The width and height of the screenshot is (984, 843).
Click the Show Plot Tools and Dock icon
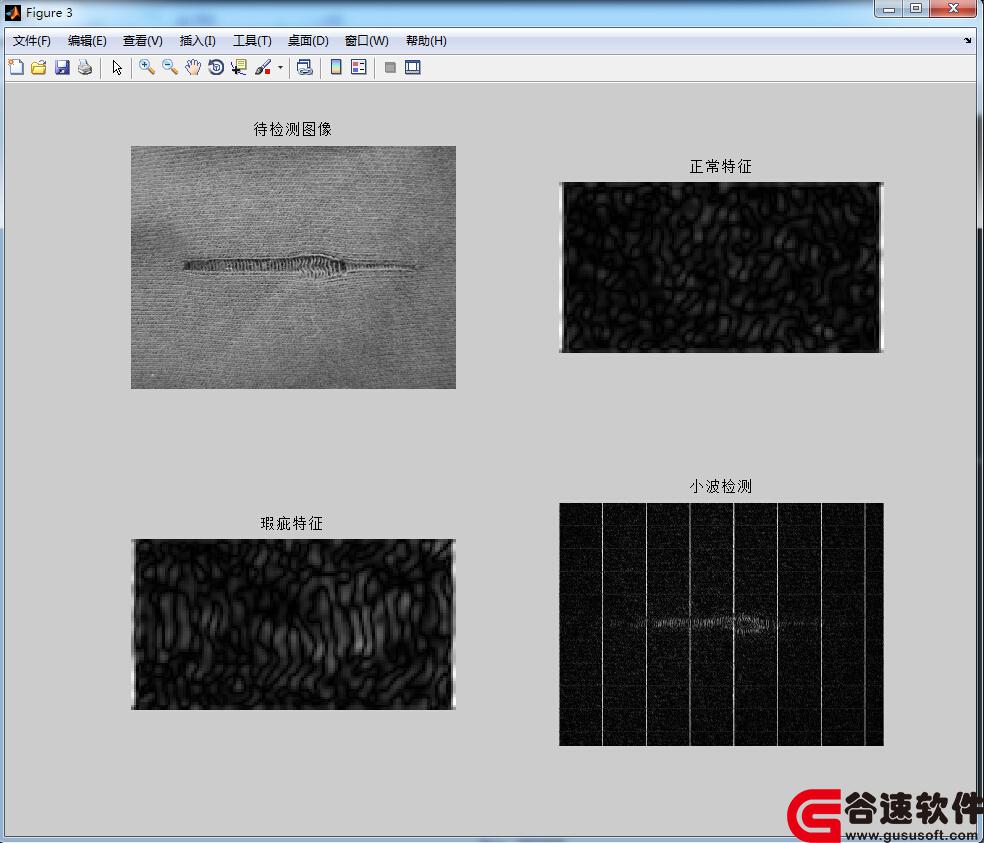[x=412, y=67]
